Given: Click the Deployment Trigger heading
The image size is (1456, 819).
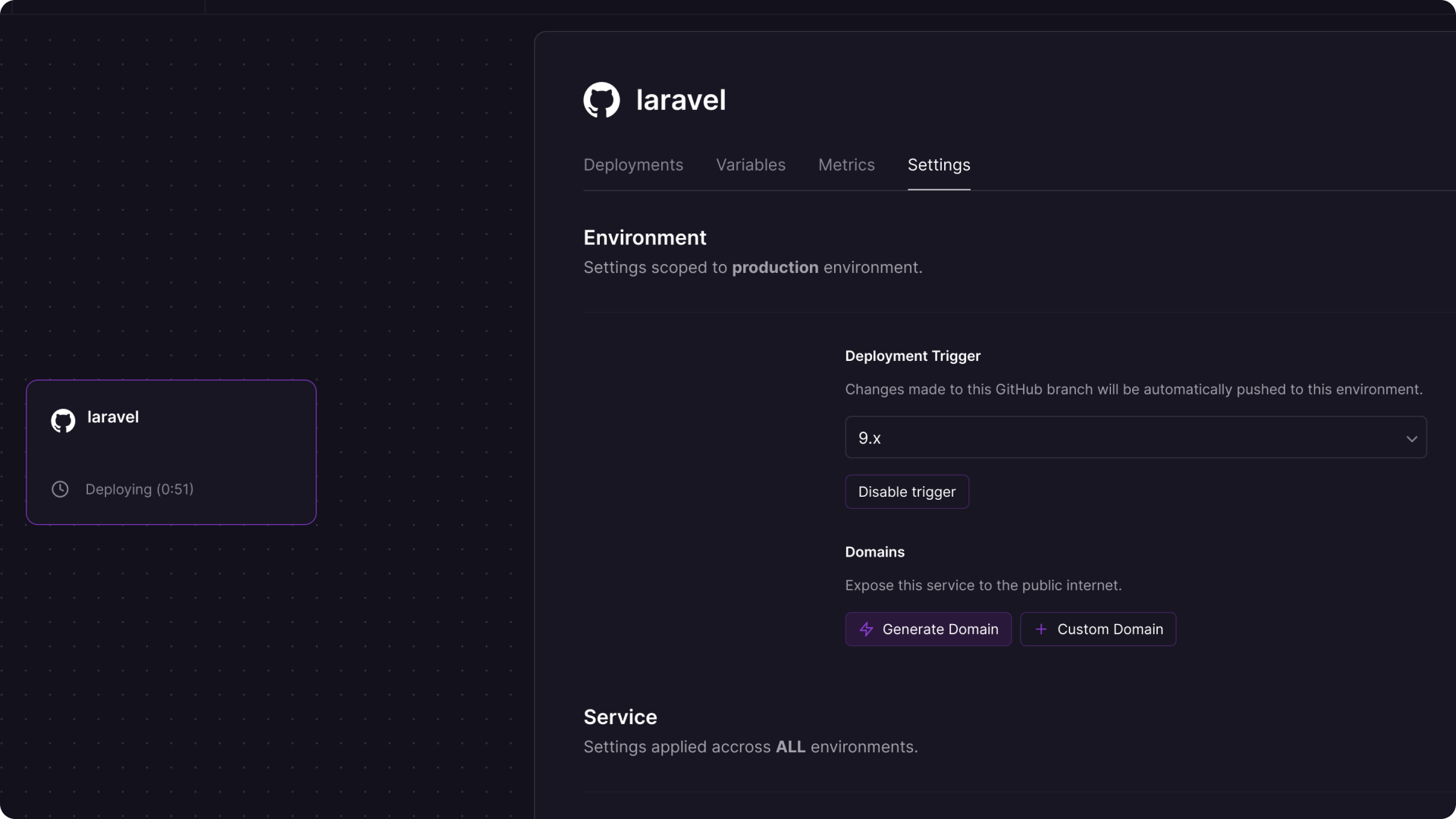Looking at the screenshot, I should [x=913, y=356].
